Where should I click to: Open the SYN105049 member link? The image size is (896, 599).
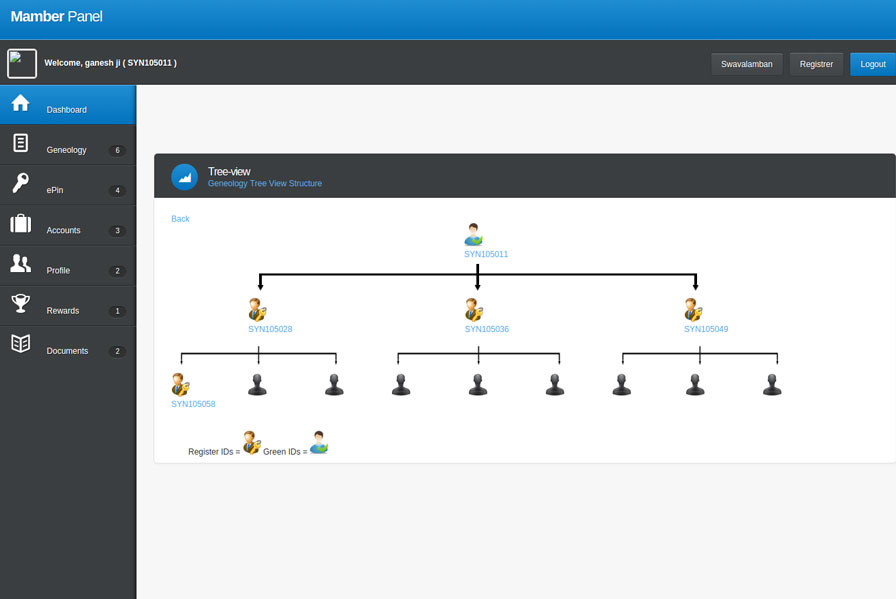(706, 329)
